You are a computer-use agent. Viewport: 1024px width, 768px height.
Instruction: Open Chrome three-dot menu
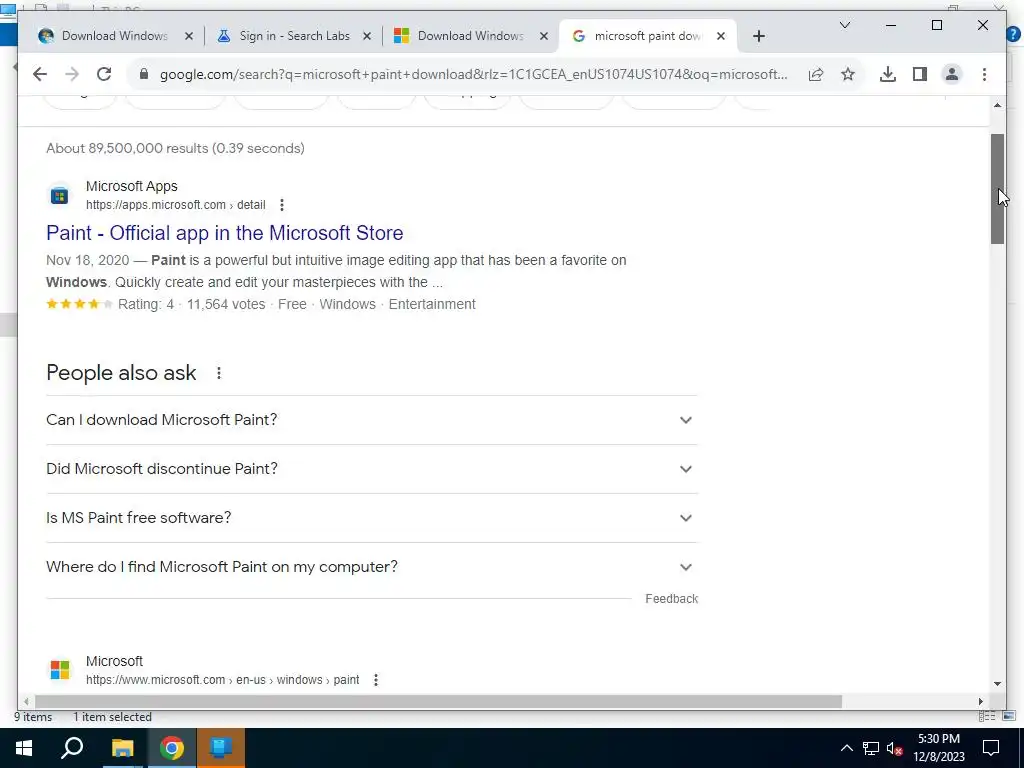[984, 74]
